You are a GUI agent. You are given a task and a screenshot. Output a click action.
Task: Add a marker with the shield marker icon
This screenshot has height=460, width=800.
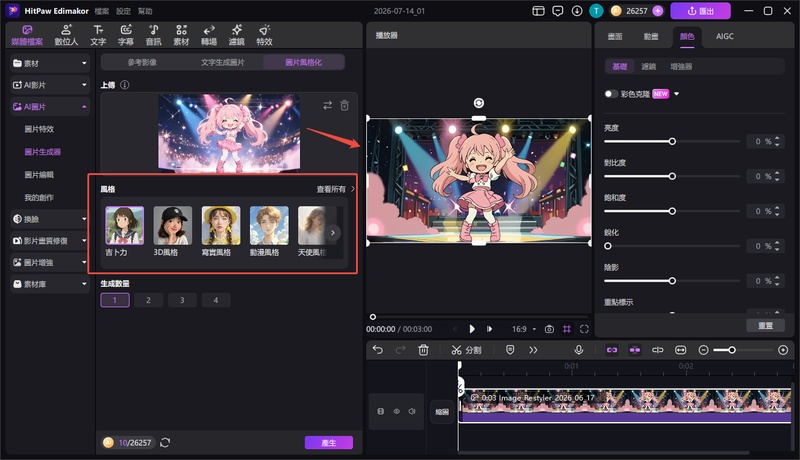510,350
